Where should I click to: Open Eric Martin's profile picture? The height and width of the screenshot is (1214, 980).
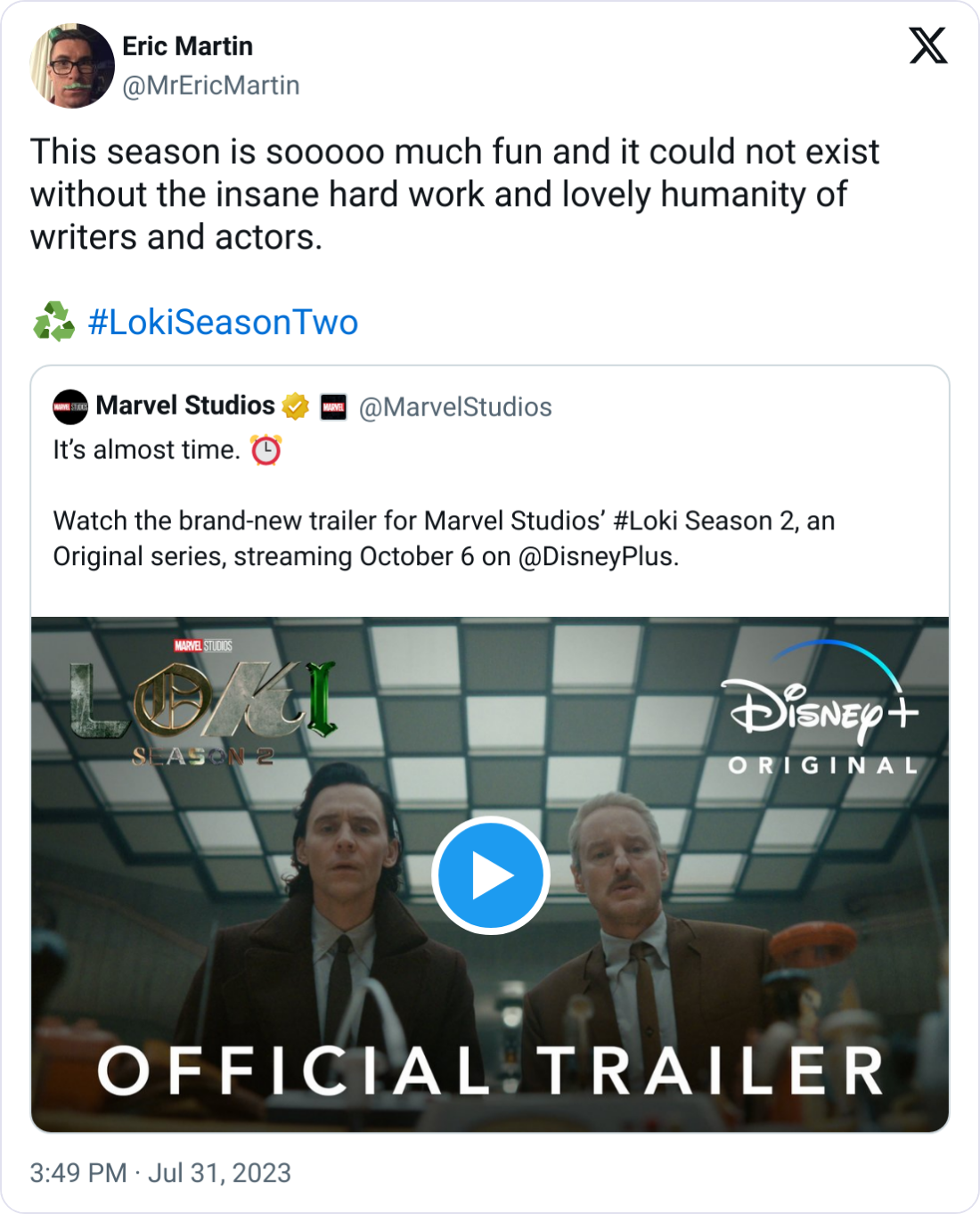[72, 66]
